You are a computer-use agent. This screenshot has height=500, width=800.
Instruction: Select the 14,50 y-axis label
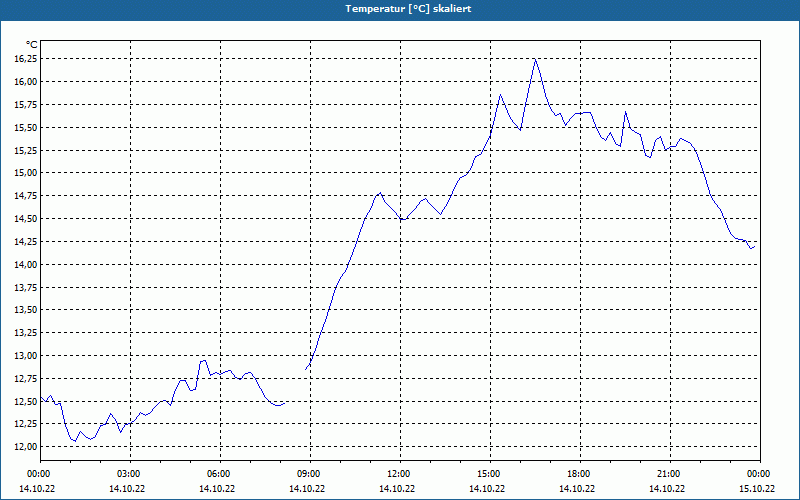26,218
